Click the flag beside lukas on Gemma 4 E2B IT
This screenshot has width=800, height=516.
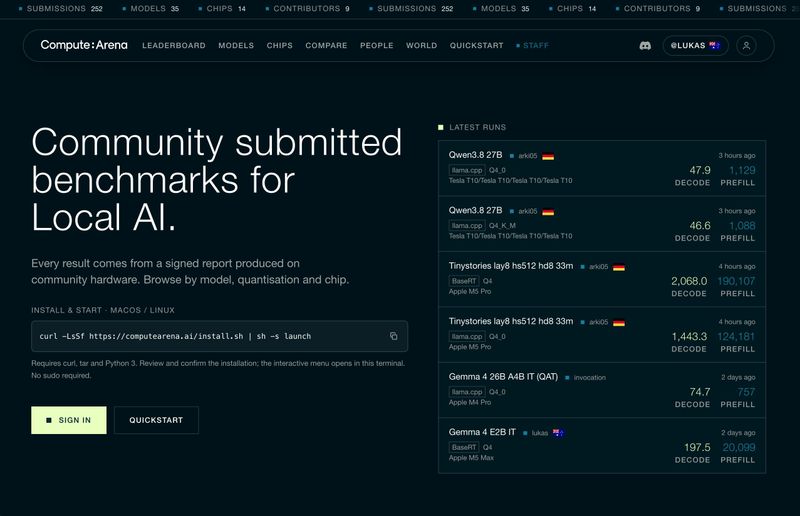(558, 433)
